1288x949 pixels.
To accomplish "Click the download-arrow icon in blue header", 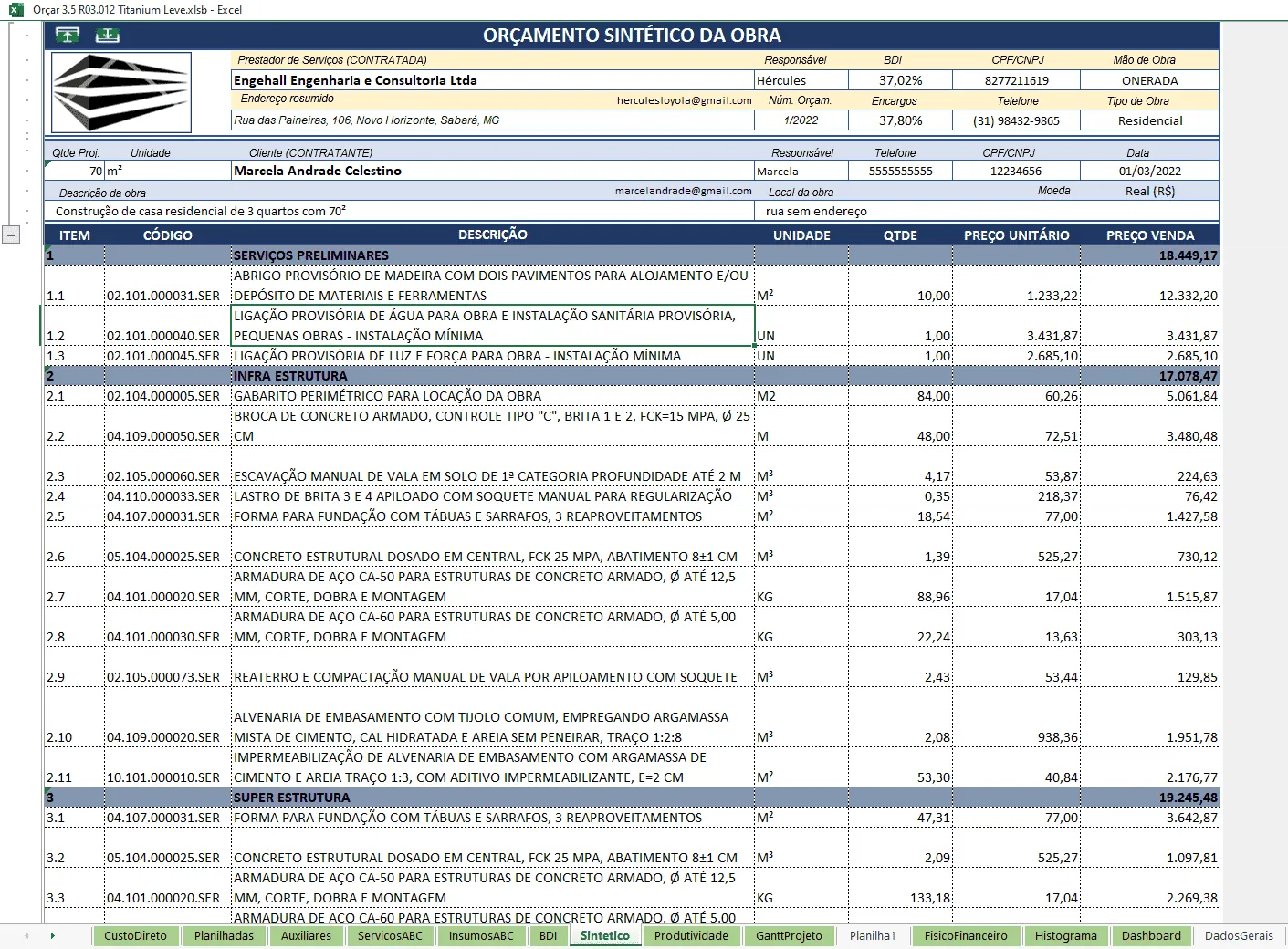I will 107,35.
